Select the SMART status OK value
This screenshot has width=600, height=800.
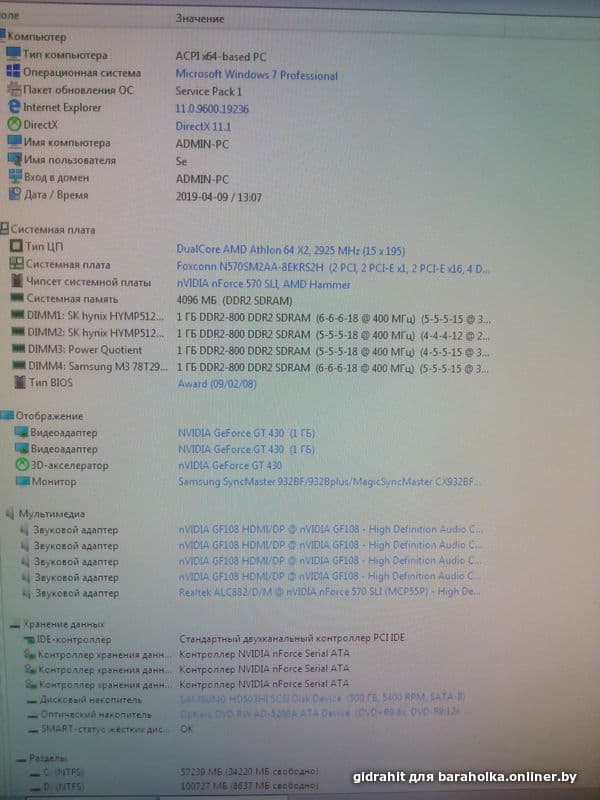pyautogui.click(x=186, y=729)
